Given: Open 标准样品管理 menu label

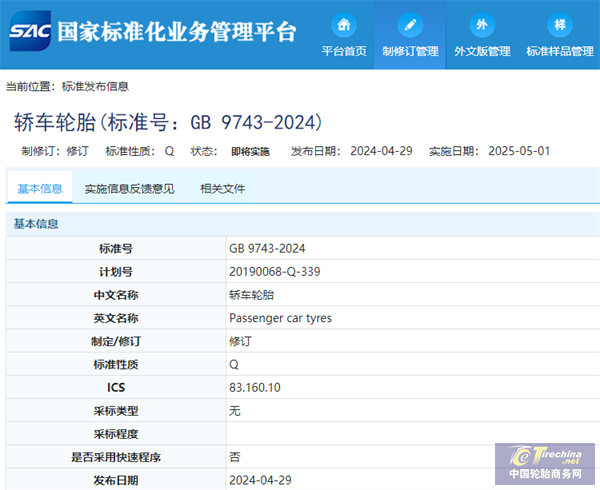Looking at the screenshot, I should coord(560,51).
